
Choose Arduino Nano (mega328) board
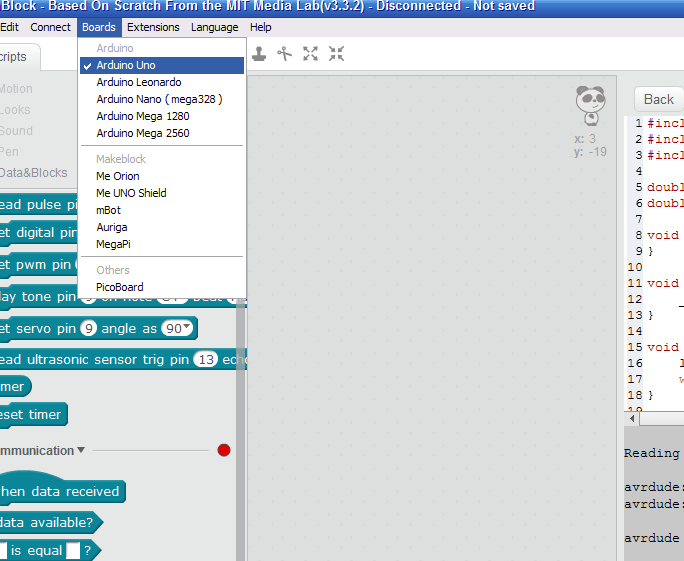[162, 99]
